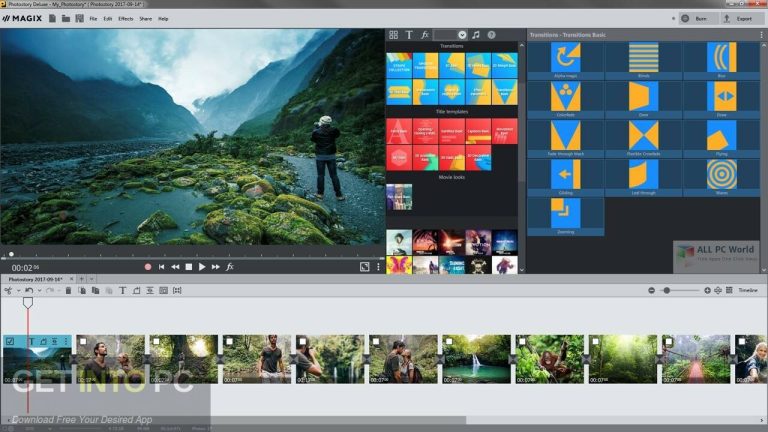Tick the checkbox on the fourth timeline photo
The height and width of the screenshot is (432, 768).
(229, 341)
